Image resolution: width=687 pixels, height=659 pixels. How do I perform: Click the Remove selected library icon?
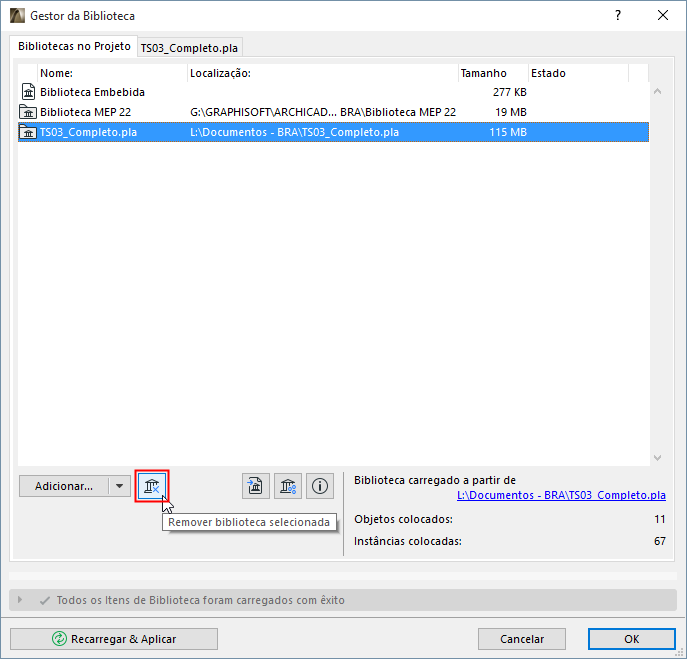[x=152, y=486]
